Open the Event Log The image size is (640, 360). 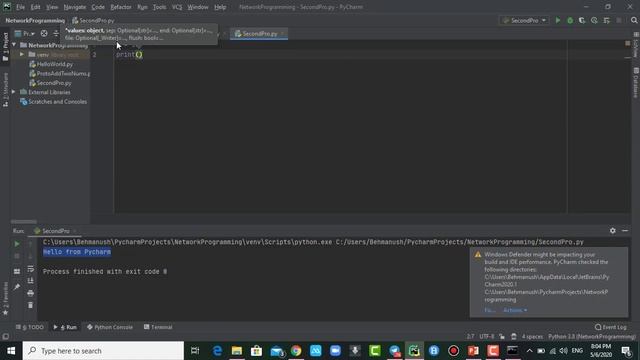click(611, 327)
